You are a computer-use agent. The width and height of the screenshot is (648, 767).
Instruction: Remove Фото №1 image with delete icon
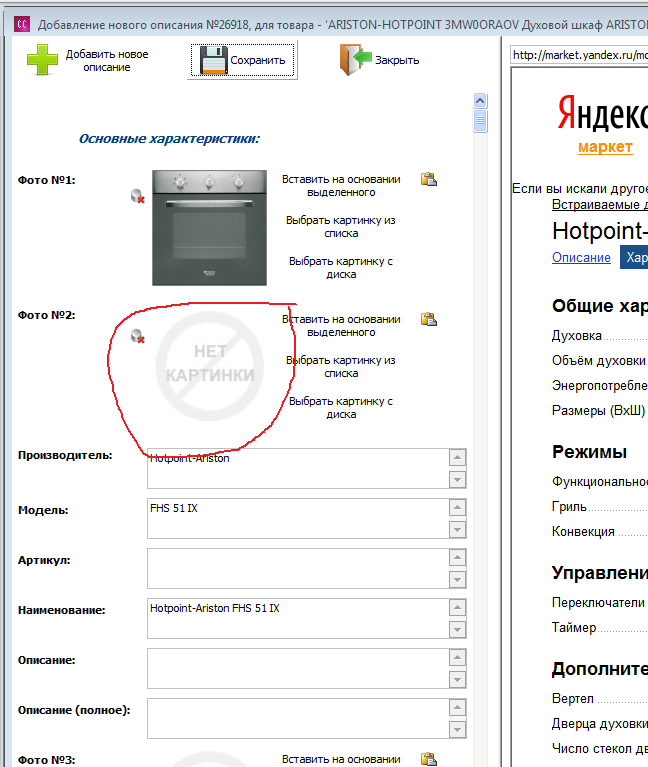pos(137,196)
